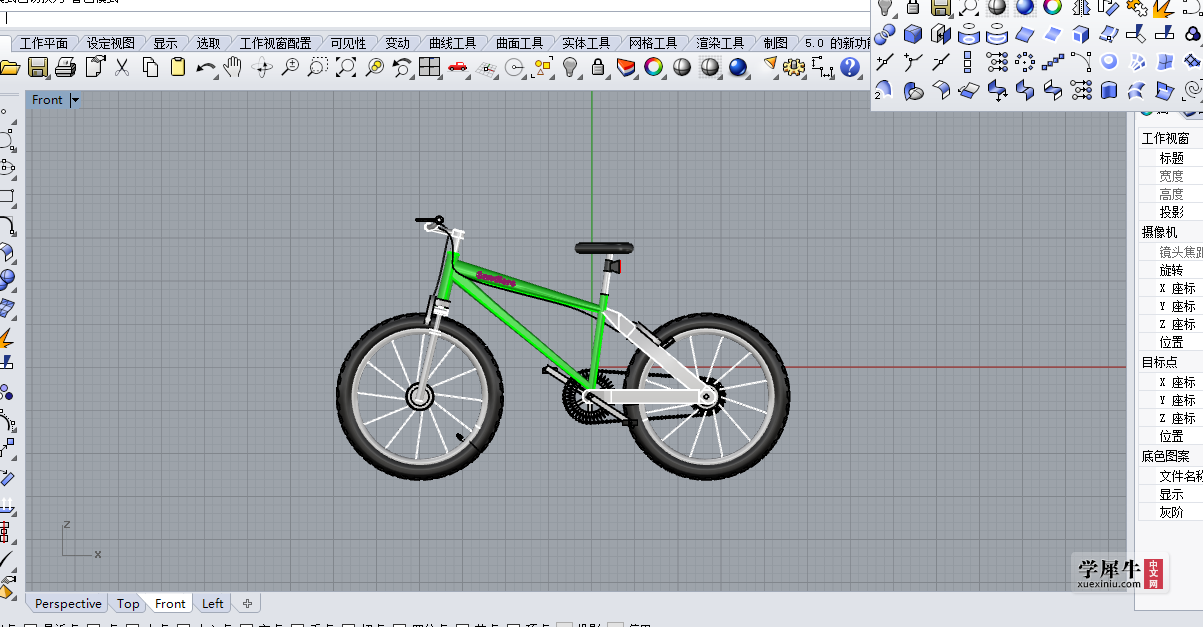Copy selection to the clipboard
This screenshot has height=627, width=1203.
point(150,68)
